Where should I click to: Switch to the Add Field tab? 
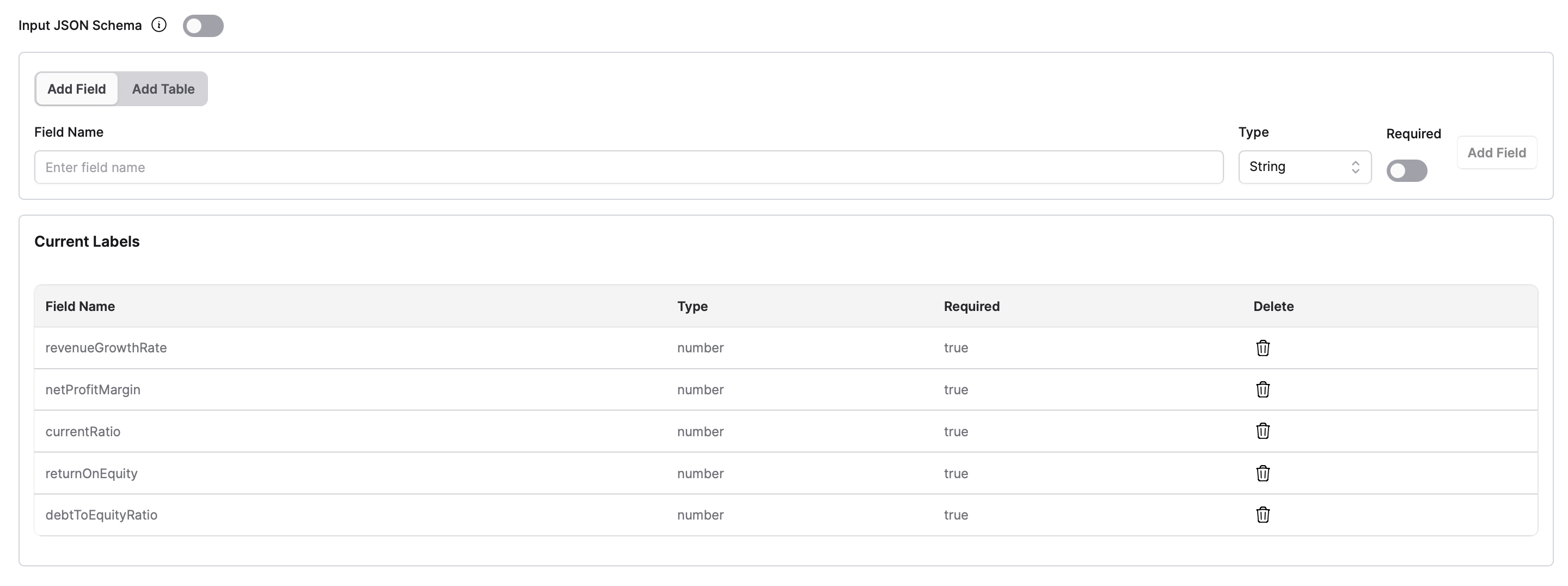click(x=77, y=89)
